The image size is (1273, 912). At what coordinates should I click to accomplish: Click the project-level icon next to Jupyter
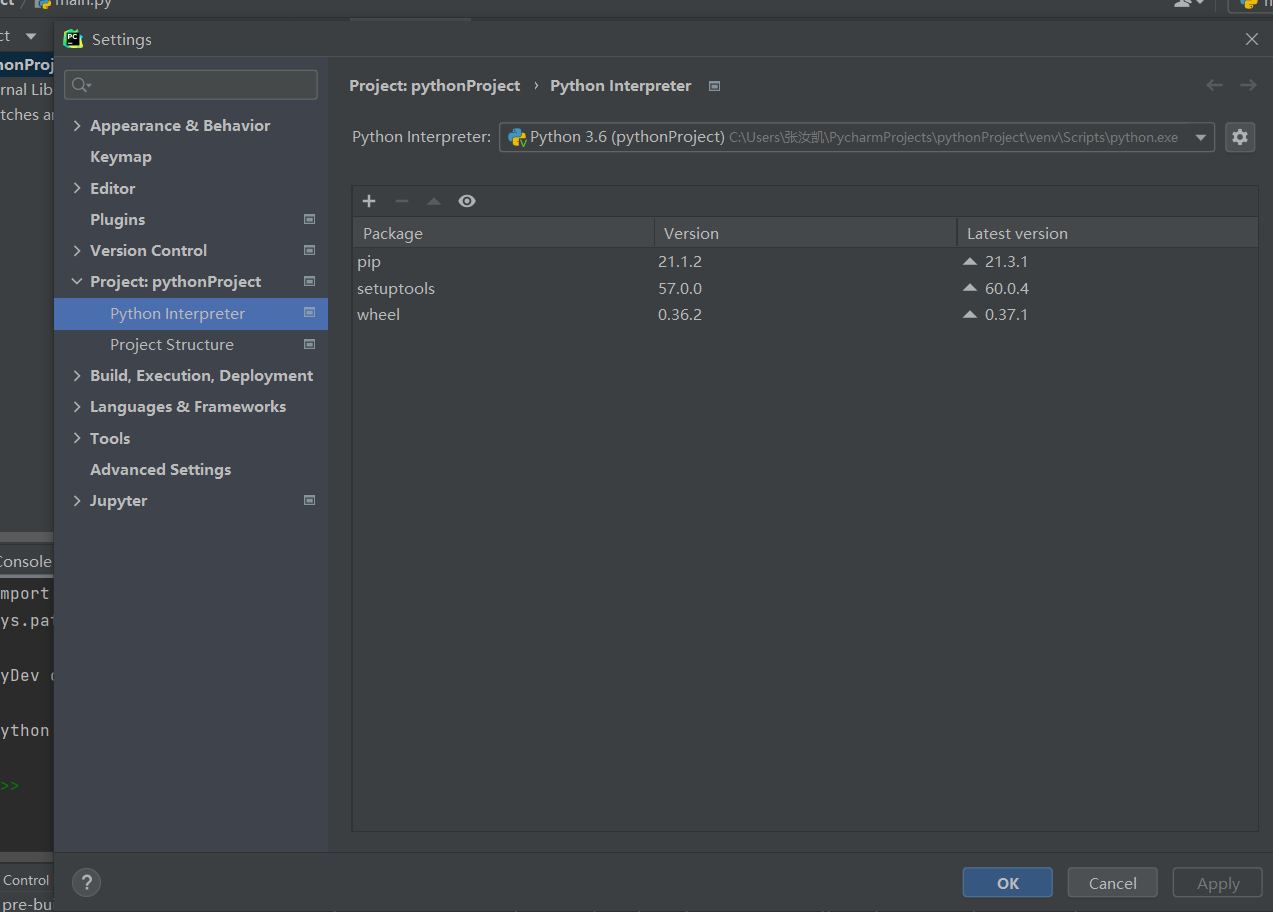coord(309,500)
